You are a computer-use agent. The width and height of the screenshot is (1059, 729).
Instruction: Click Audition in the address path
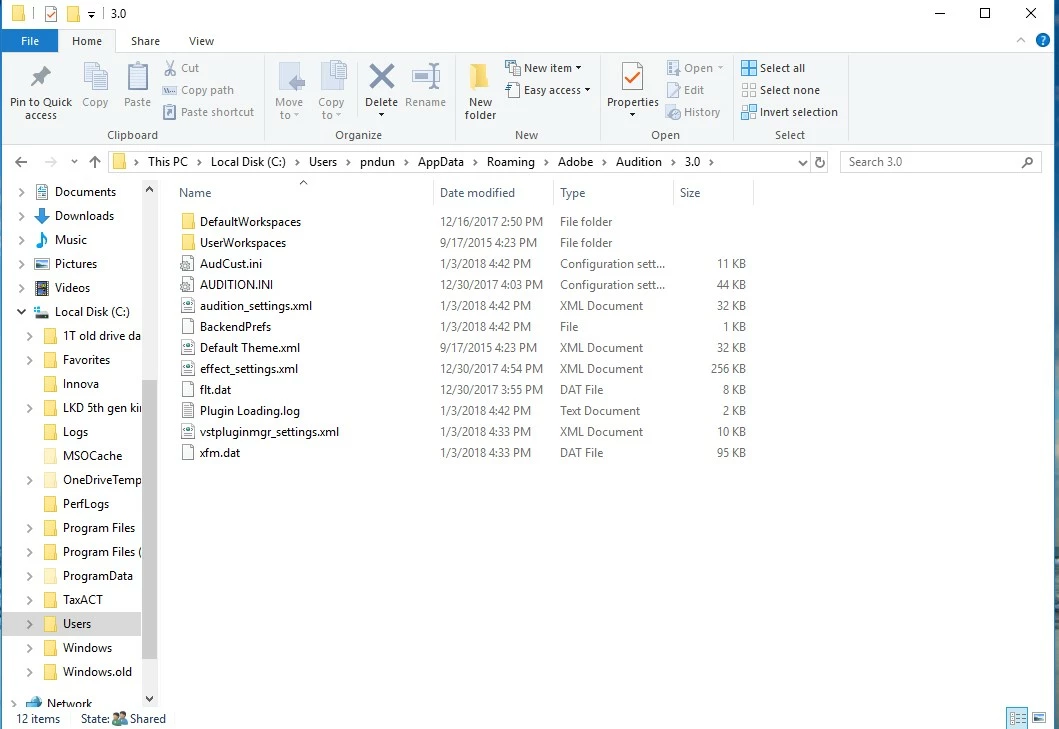(639, 162)
